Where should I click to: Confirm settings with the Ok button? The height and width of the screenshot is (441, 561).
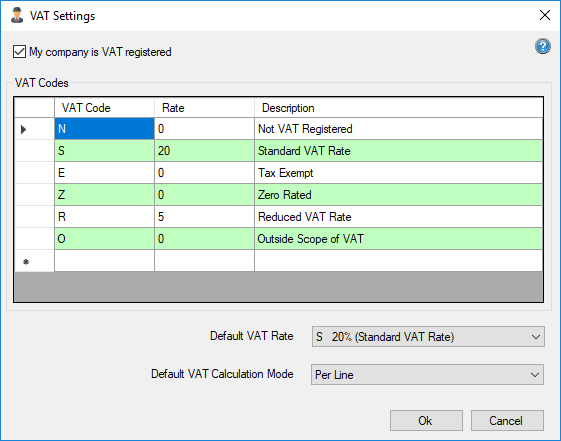click(x=426, y=421)
